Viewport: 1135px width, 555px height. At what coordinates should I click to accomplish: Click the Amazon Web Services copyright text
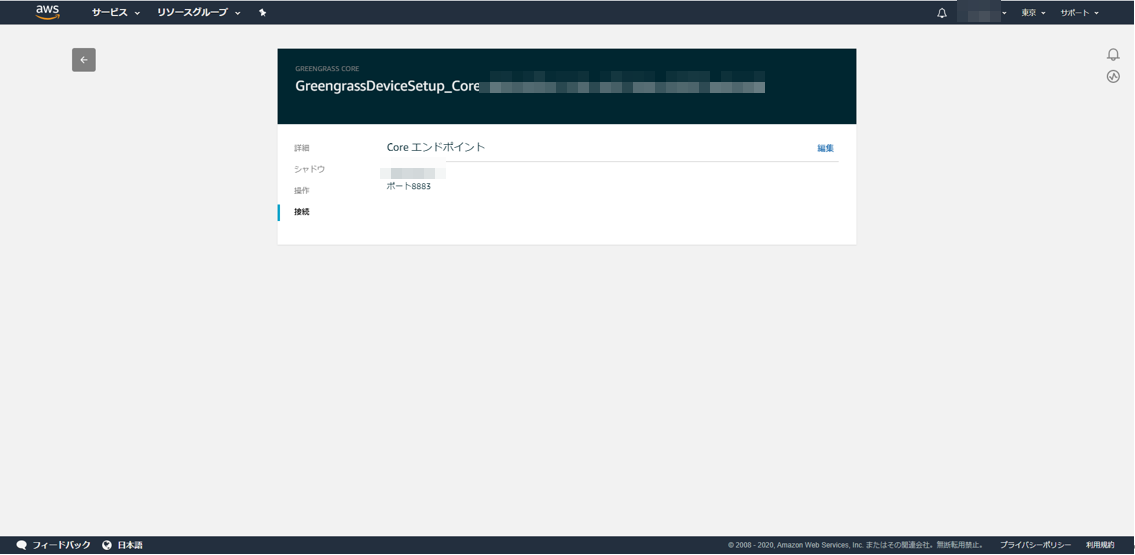pyautogui.click(x=857, y=545)
